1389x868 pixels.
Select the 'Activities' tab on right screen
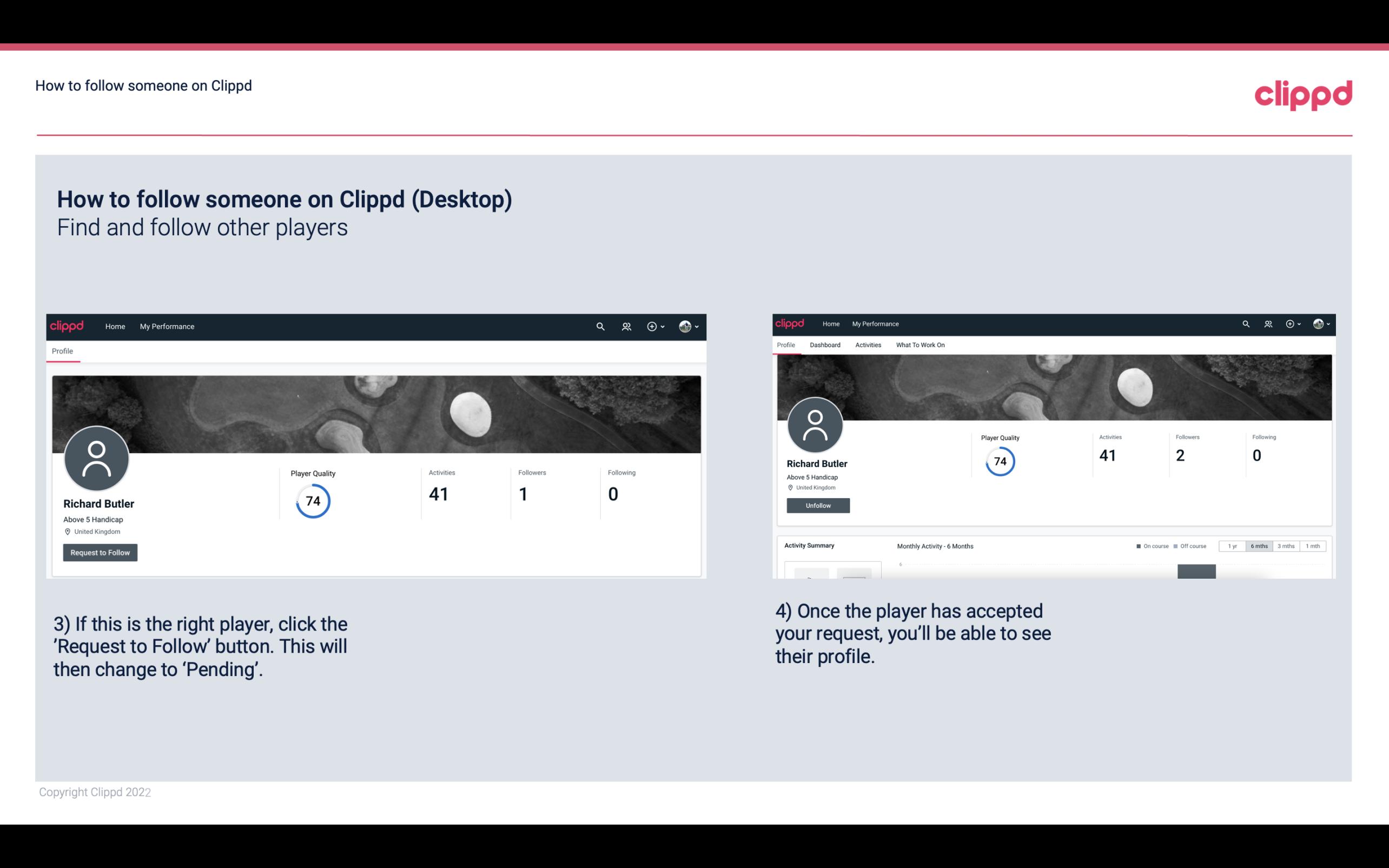(868, 345)
